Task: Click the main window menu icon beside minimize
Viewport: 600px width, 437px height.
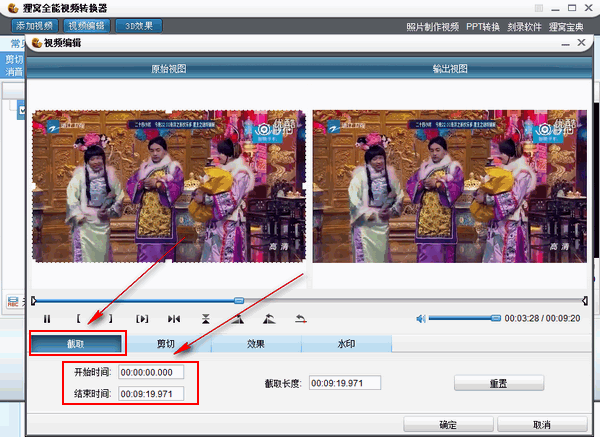Action: tap(539, 8)
